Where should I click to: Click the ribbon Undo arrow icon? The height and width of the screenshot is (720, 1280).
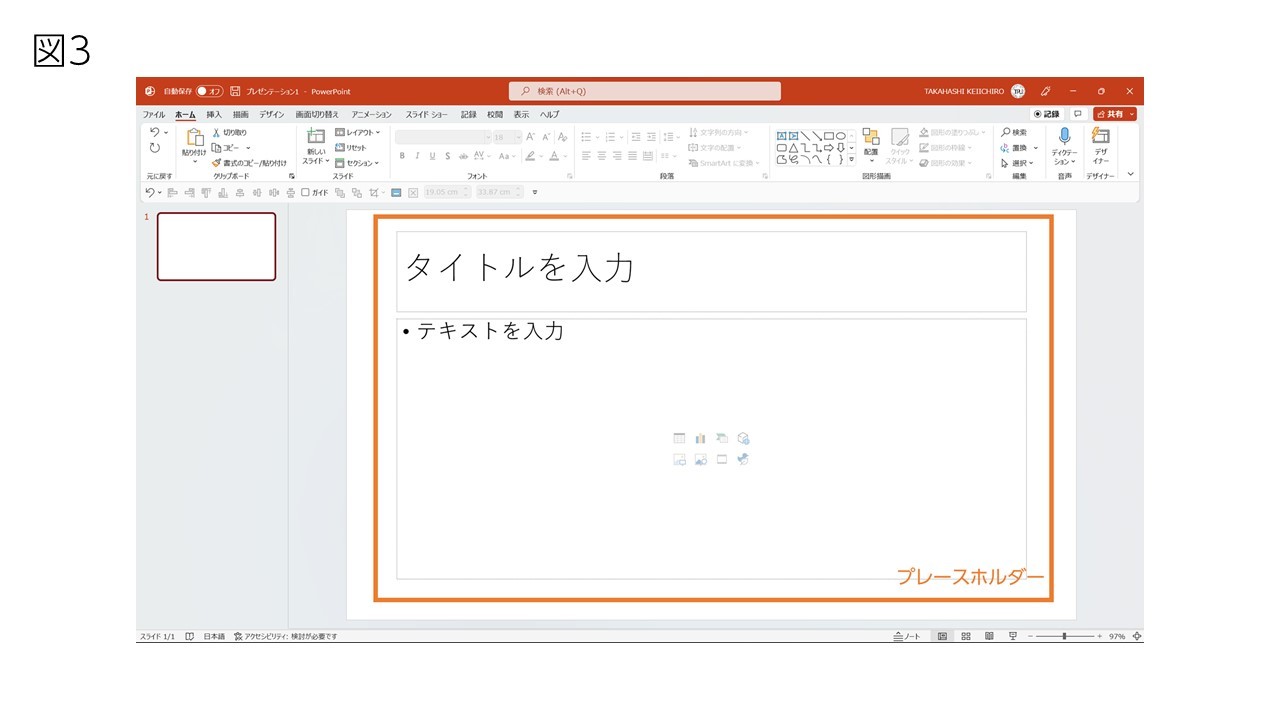[x=154, y=132]
